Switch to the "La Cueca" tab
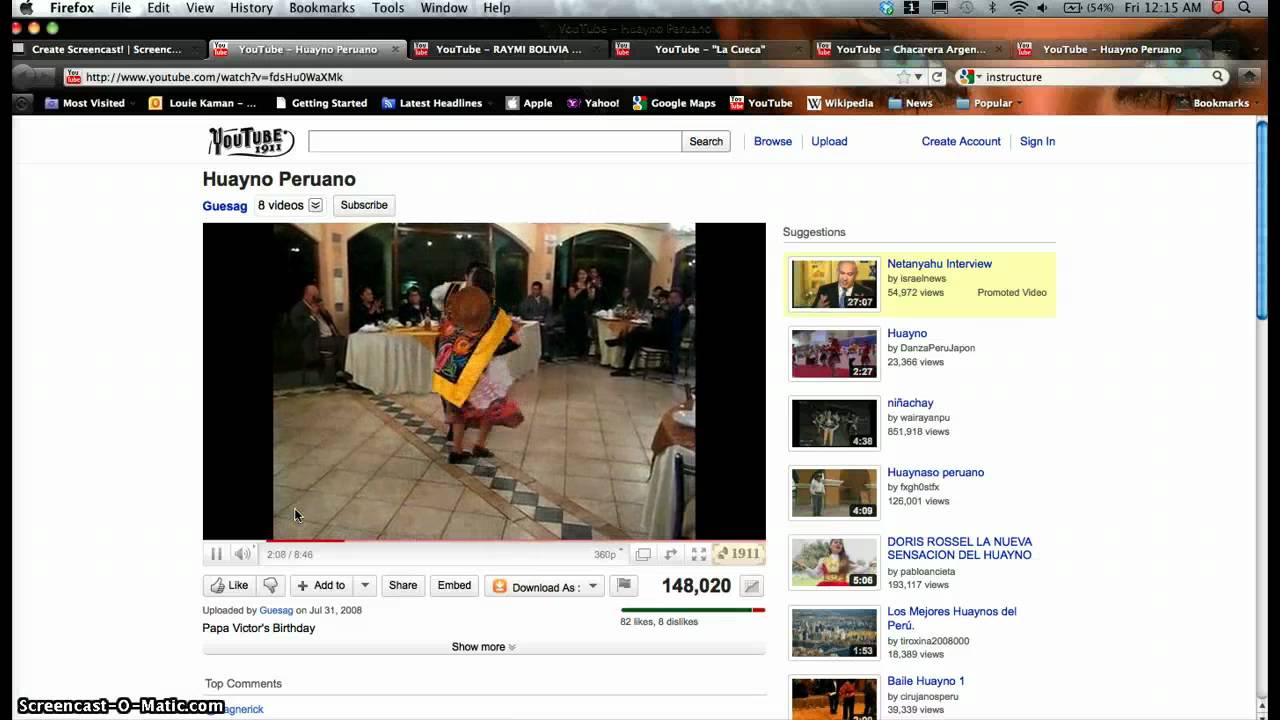The image size is (1280, 720). [x=710, y=49]
